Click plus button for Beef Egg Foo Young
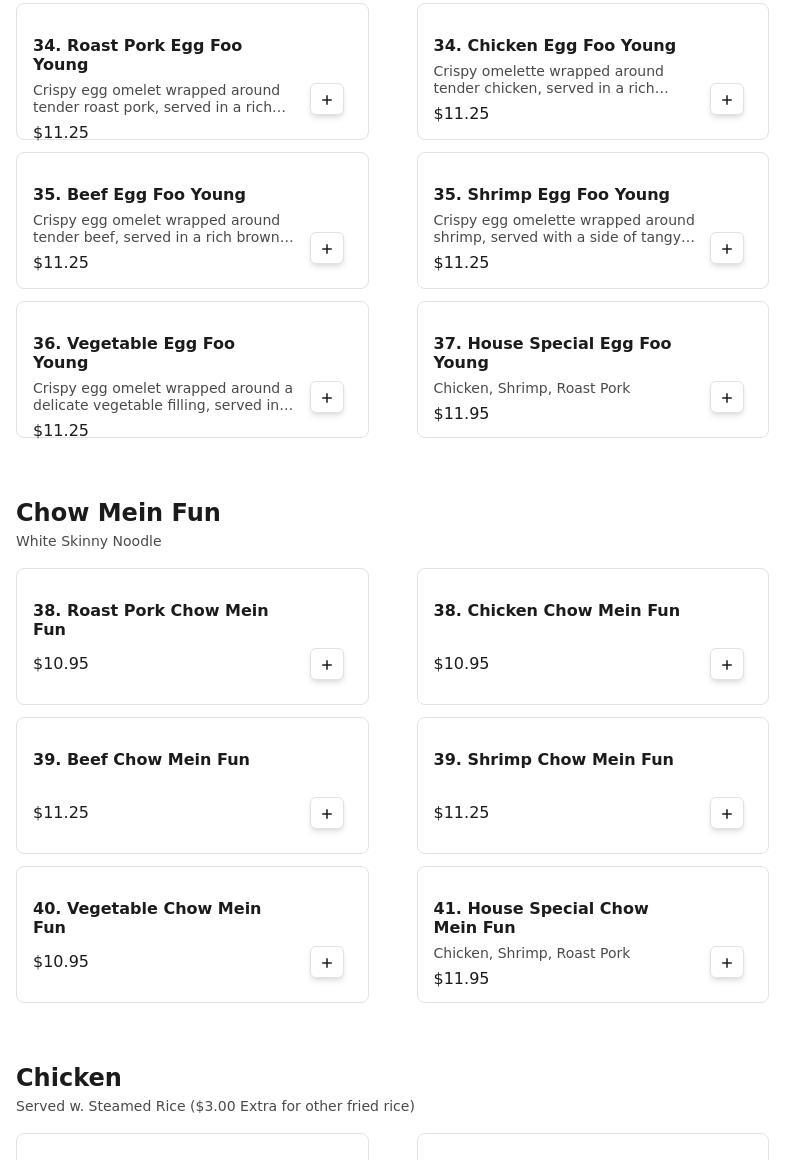 point(327,249)
